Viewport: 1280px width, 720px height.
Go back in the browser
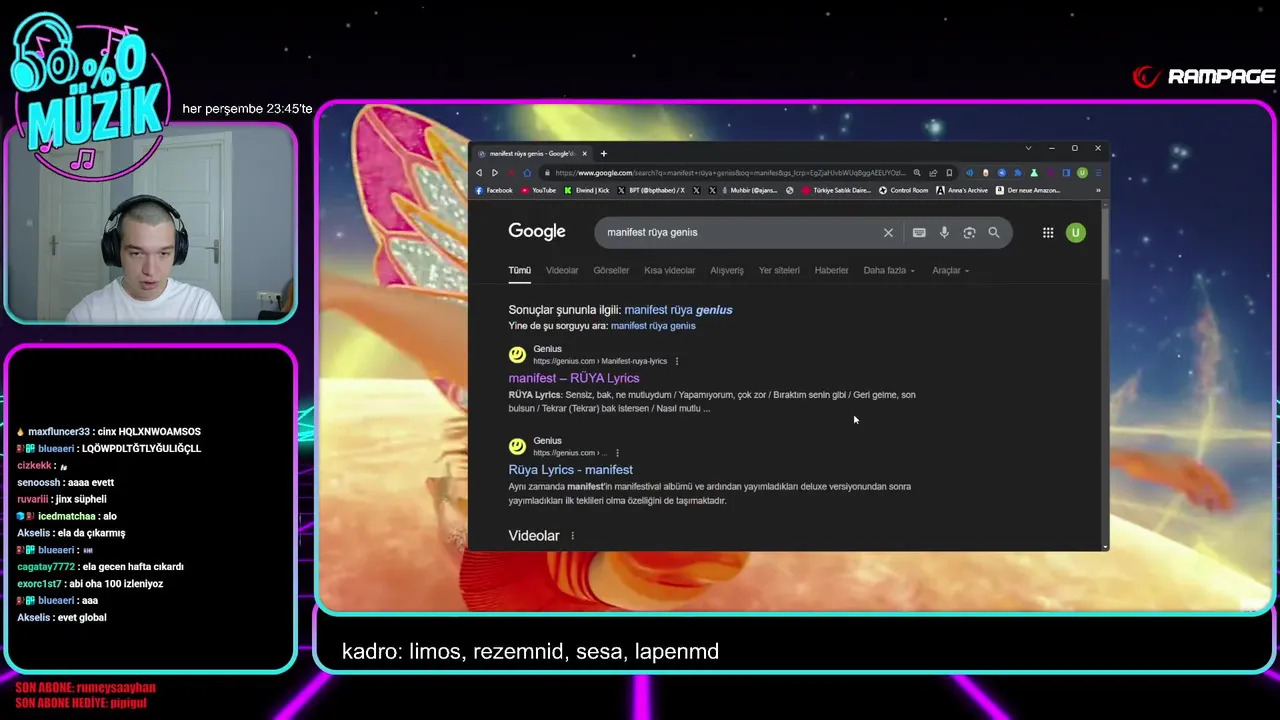tap(479, 173)
